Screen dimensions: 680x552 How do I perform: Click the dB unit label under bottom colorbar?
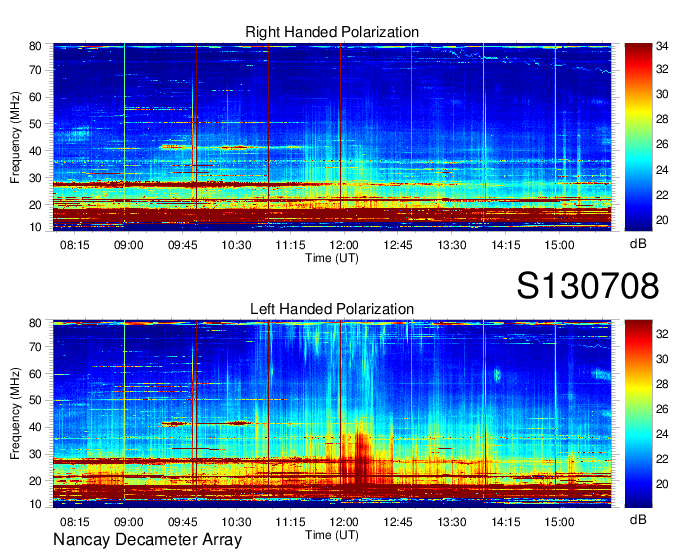coord(638,520)
